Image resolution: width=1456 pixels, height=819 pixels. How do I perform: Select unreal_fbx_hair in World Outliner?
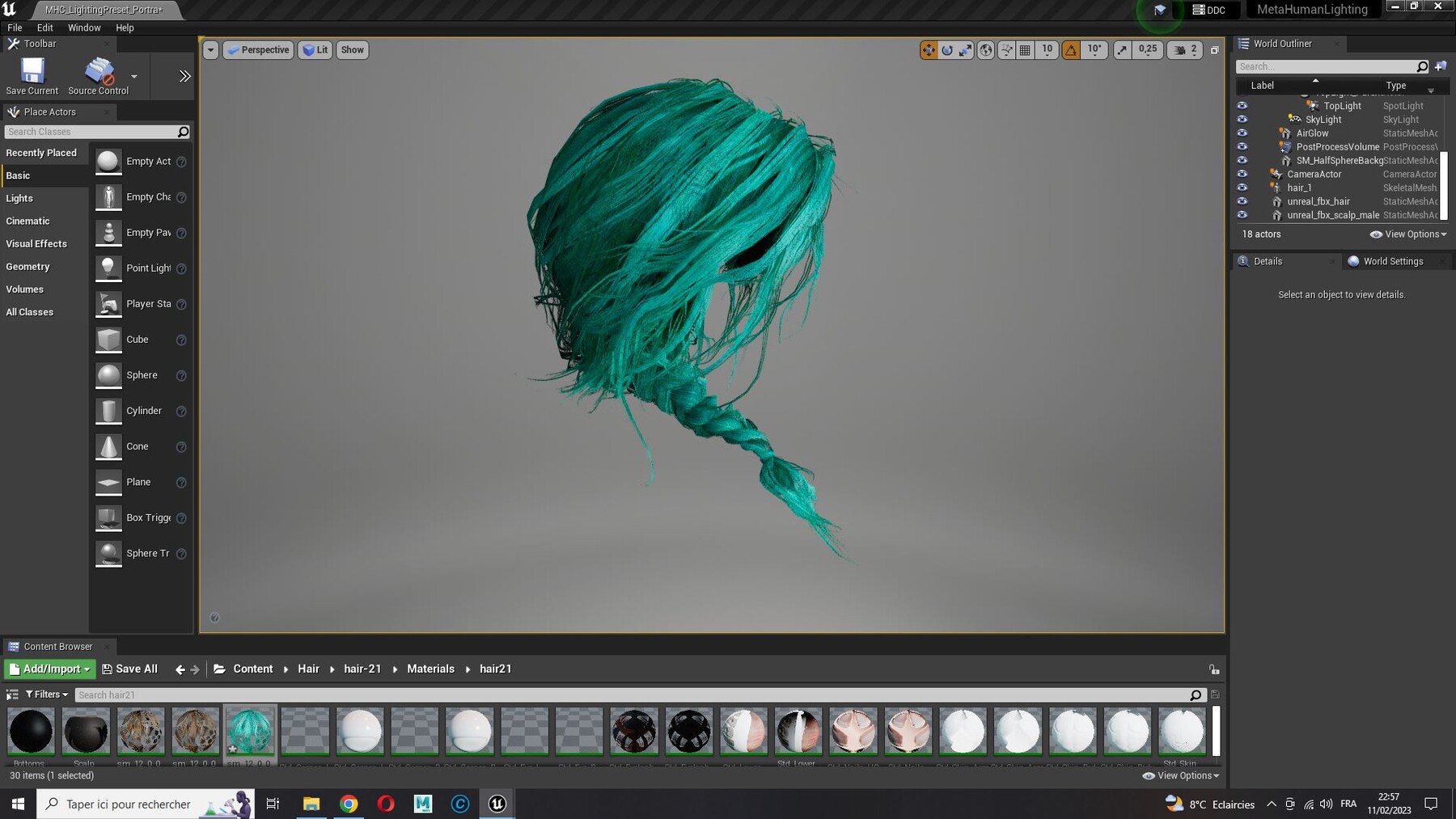[1318, 201]
